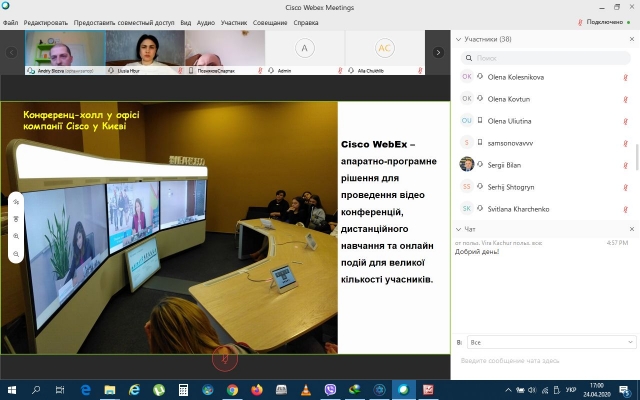Open Internet Explorer from taskbar
The image size is (640, 400).
pos(134,390)
